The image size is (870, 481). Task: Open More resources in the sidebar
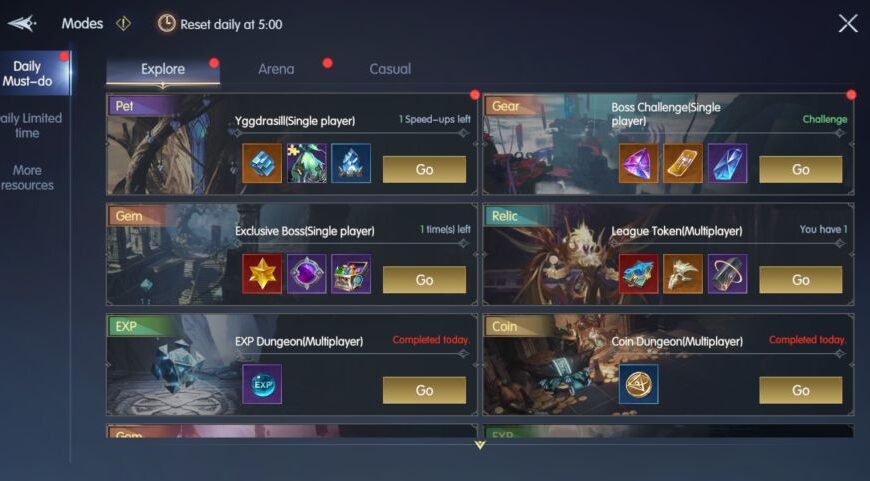pos(27,178)
